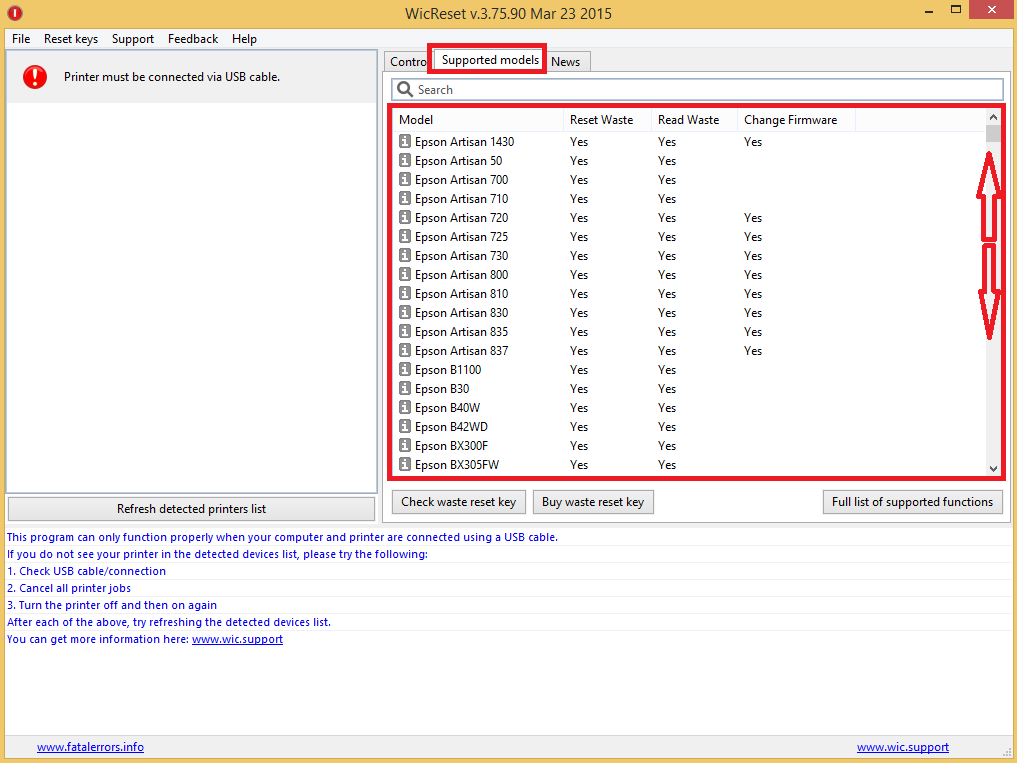Click info icon beside Epson Artisan 710

(x=405, y=198)
